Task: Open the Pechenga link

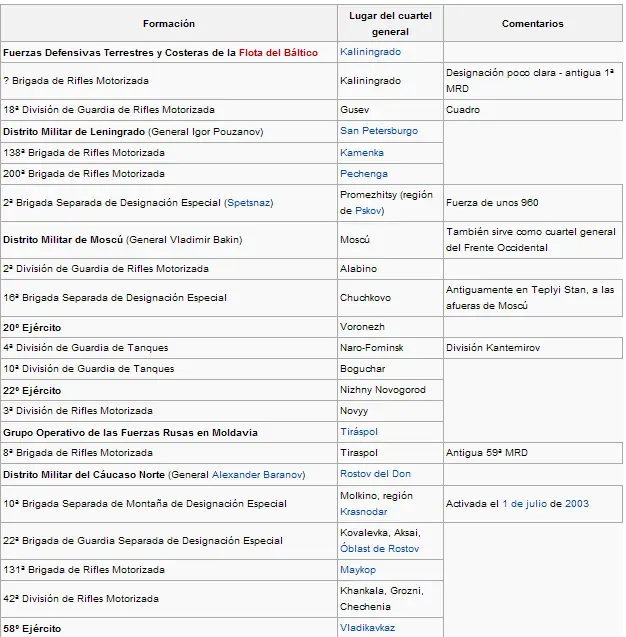Action: (x=364, y=174)
